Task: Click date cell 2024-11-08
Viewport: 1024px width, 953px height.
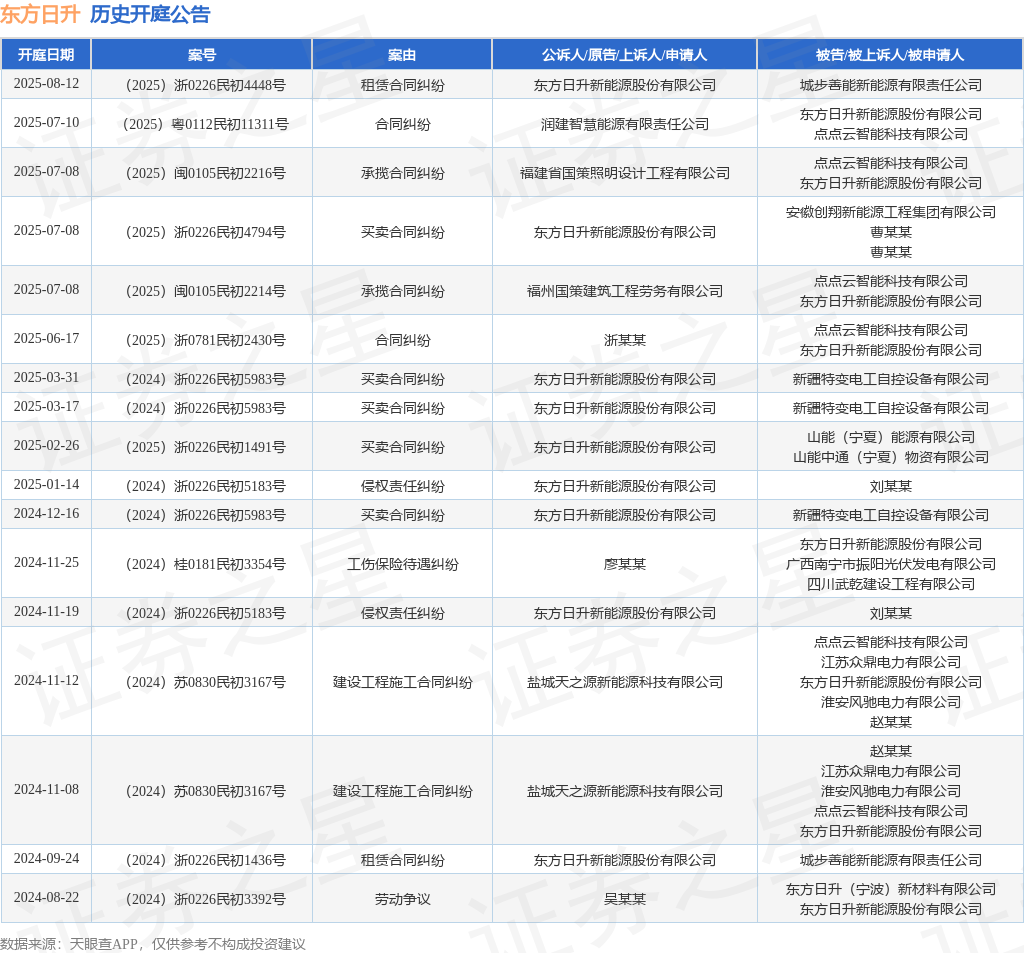Action: (46, 790)
